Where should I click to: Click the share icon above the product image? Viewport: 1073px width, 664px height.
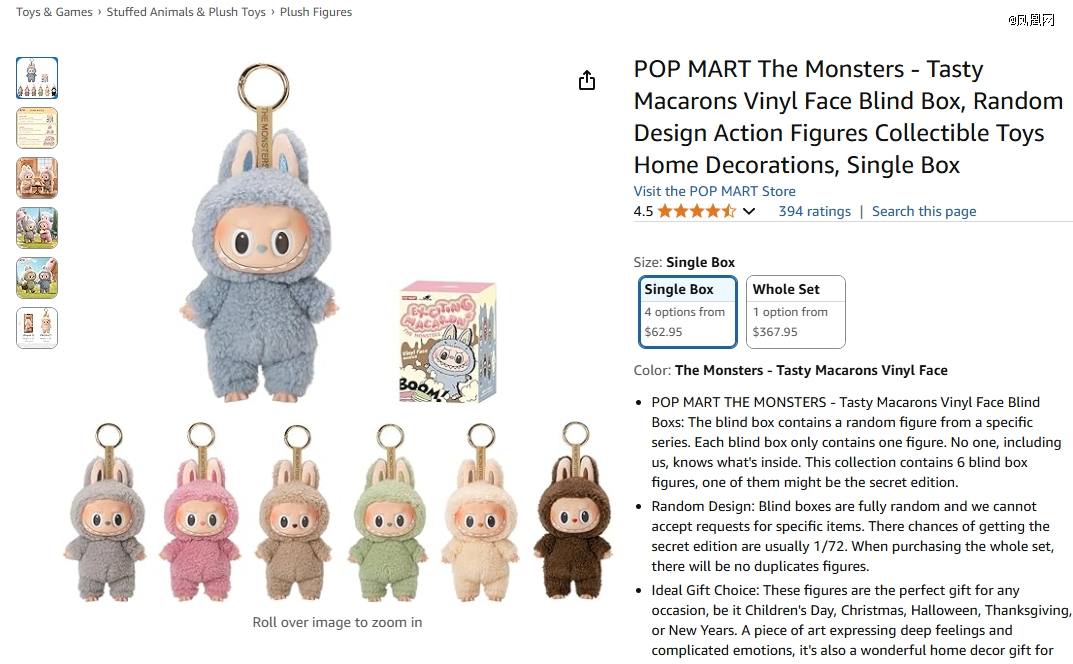point(587,81)
